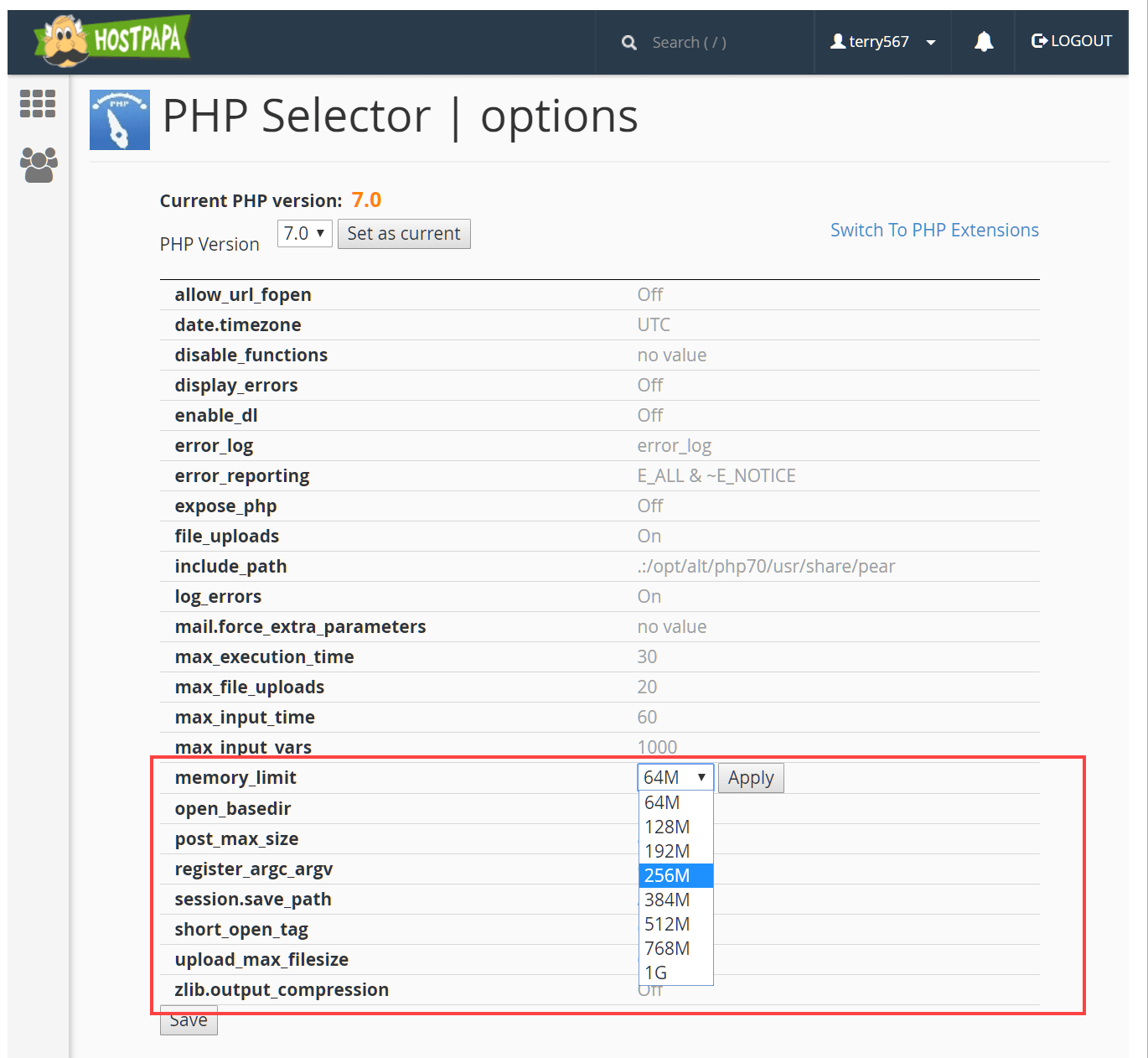This screenshot has width=1148, height=1058.
Task: Click the Set as current button
Action: (x=404, y=234)
